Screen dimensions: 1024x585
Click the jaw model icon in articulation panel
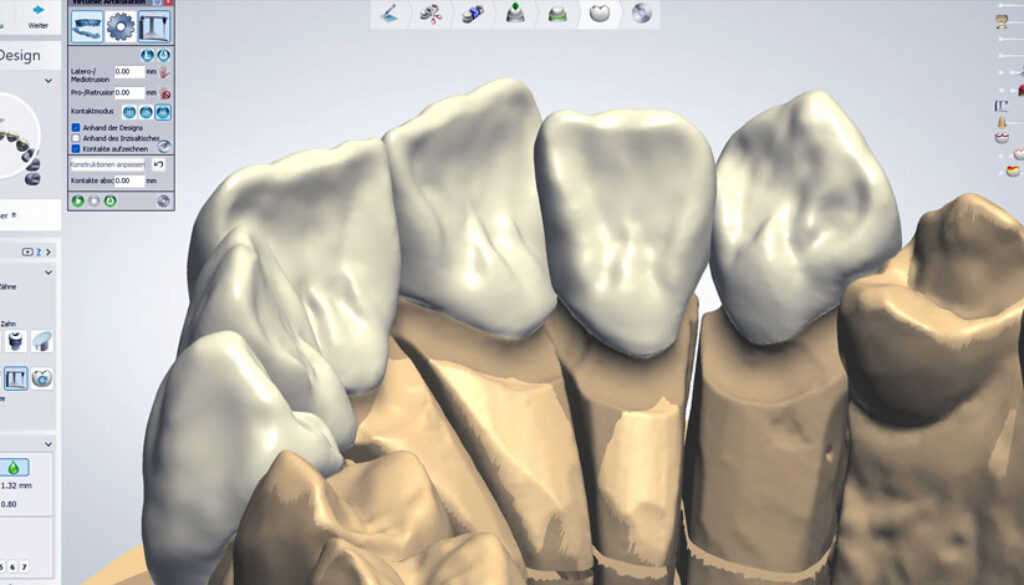tap(87, 26)
